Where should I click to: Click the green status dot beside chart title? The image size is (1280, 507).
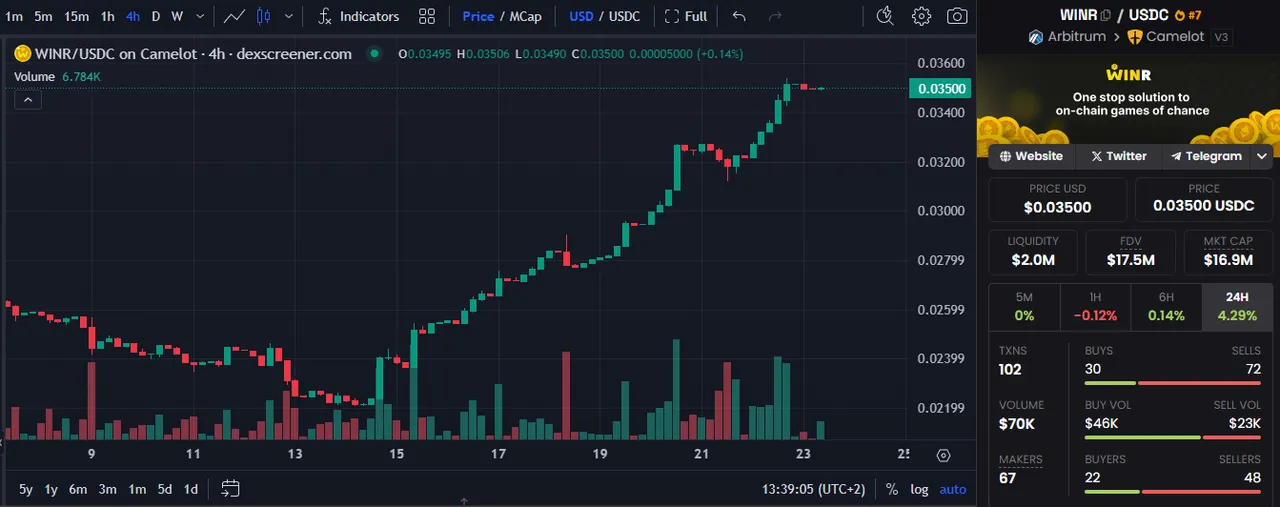(375, 54)
